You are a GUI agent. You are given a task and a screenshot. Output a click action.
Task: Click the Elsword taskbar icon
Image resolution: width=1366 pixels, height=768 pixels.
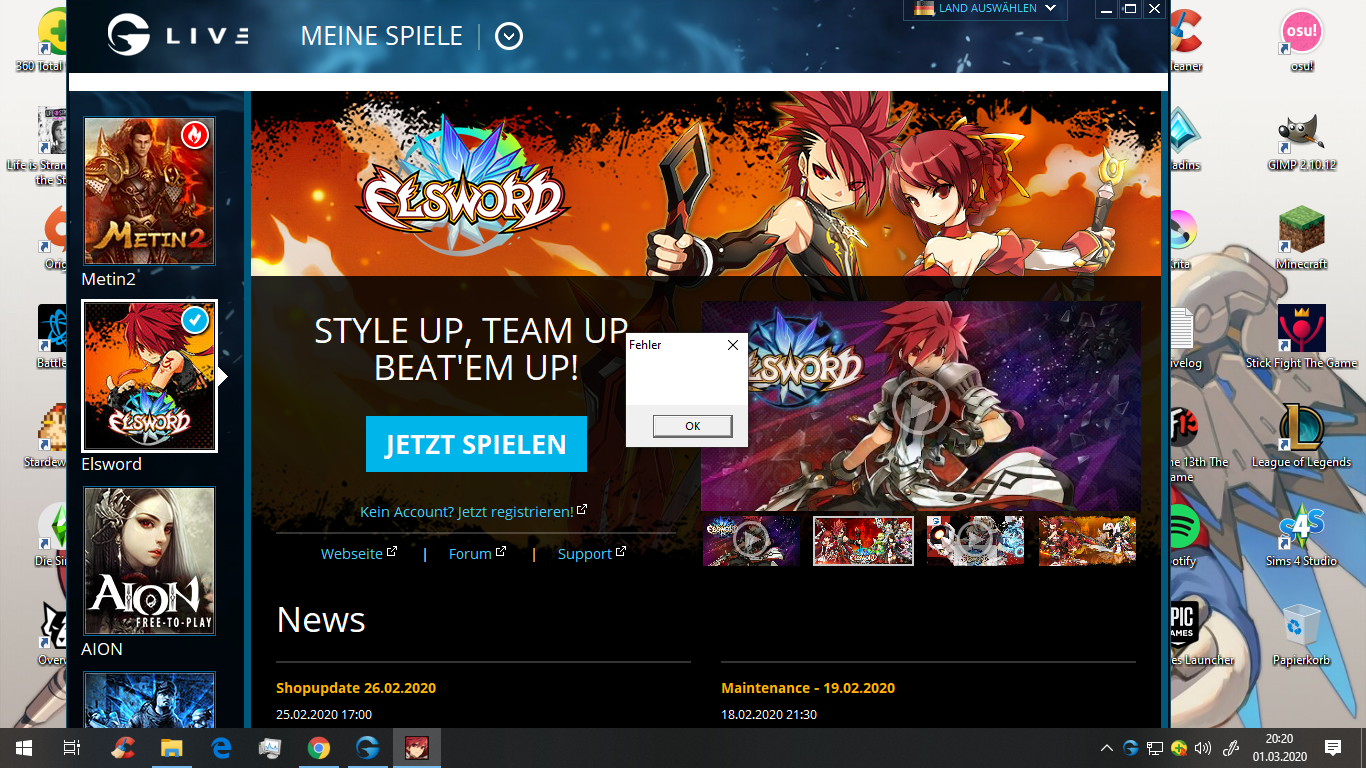pyautogui.click(x=417, y=748)
